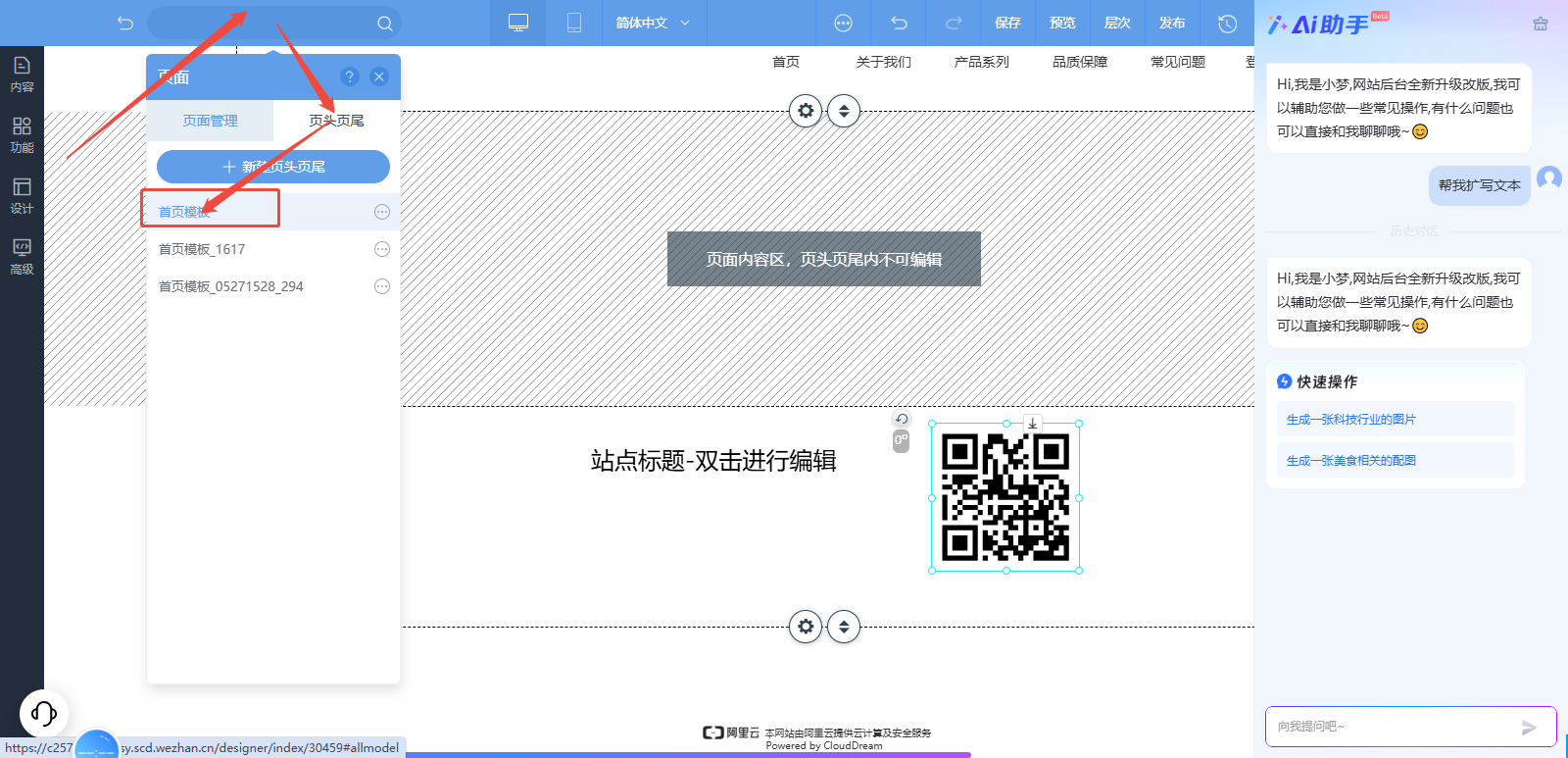Click the 新建页头页尾 button

click(x=273, y=167)
